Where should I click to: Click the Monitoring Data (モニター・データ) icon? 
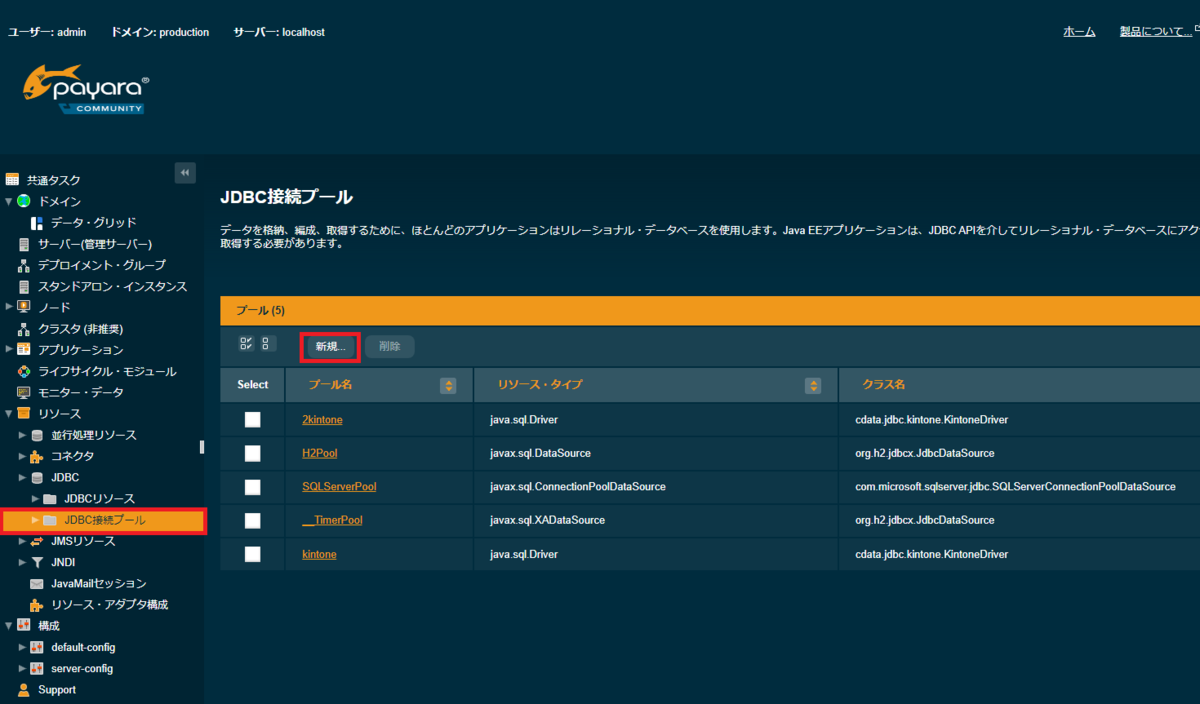24,392
